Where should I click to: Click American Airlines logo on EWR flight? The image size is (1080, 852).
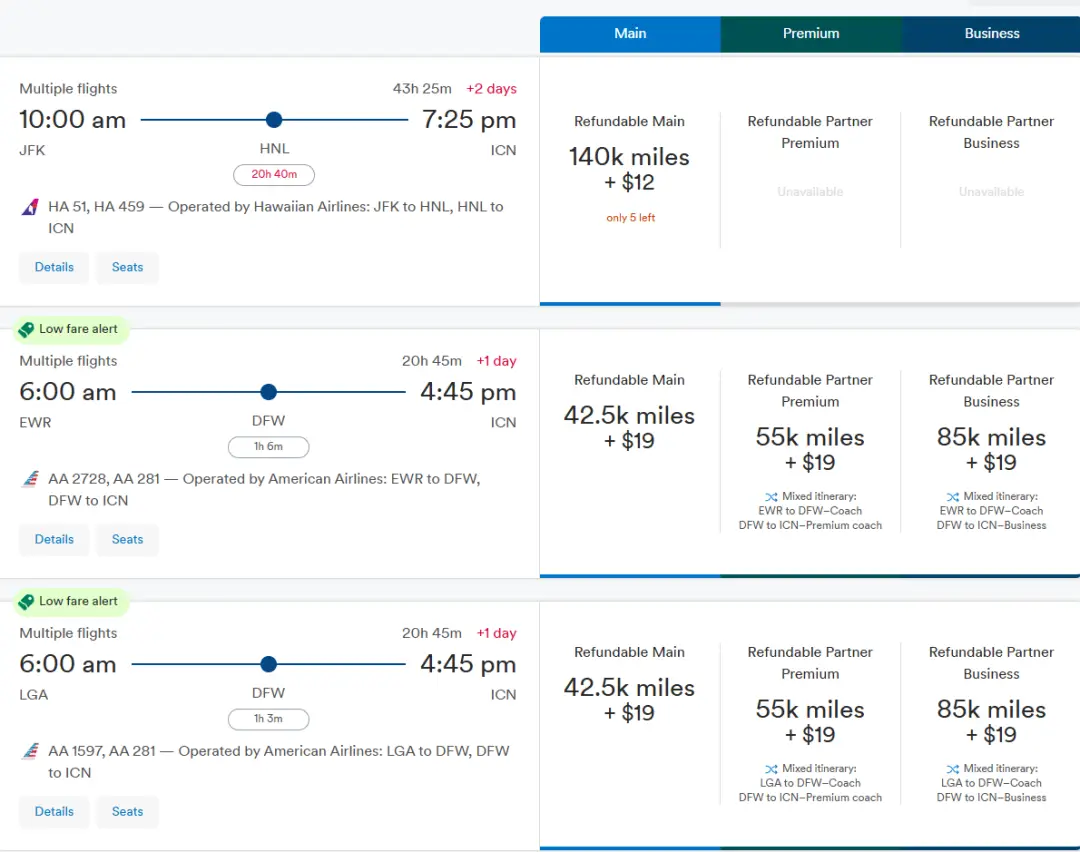coord(30,479)
